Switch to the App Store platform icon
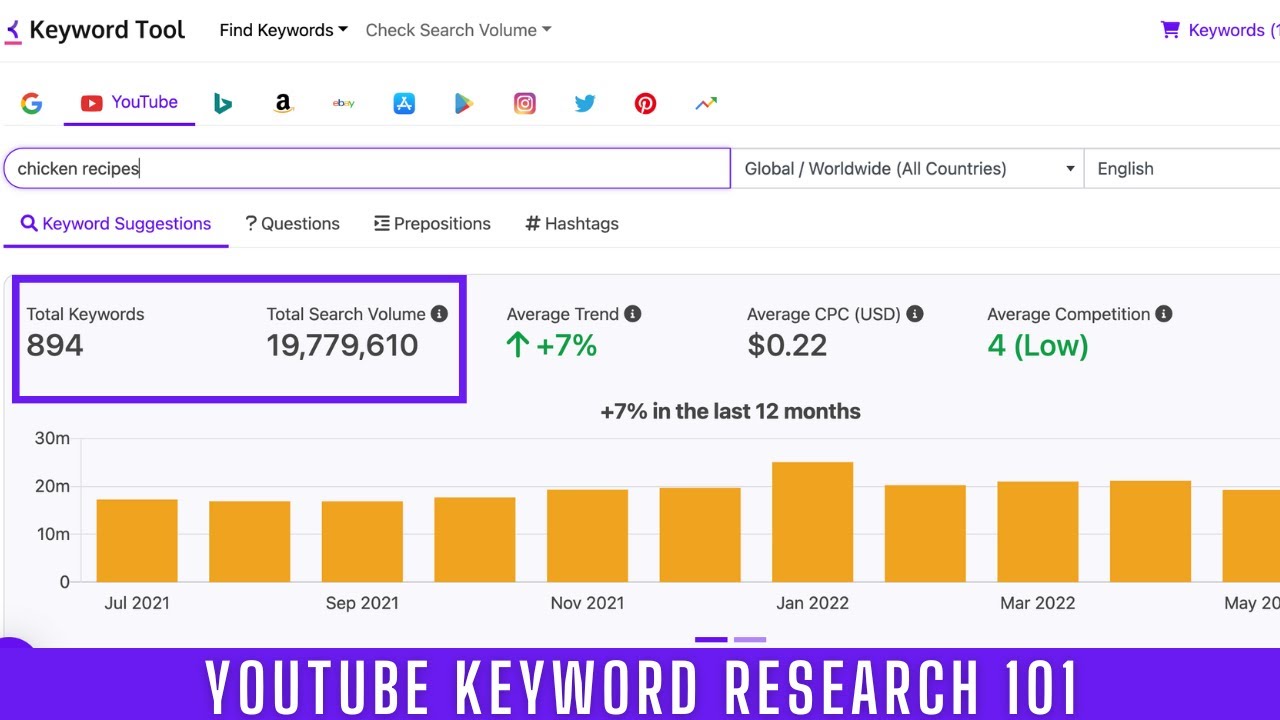 tap(404, 103)
